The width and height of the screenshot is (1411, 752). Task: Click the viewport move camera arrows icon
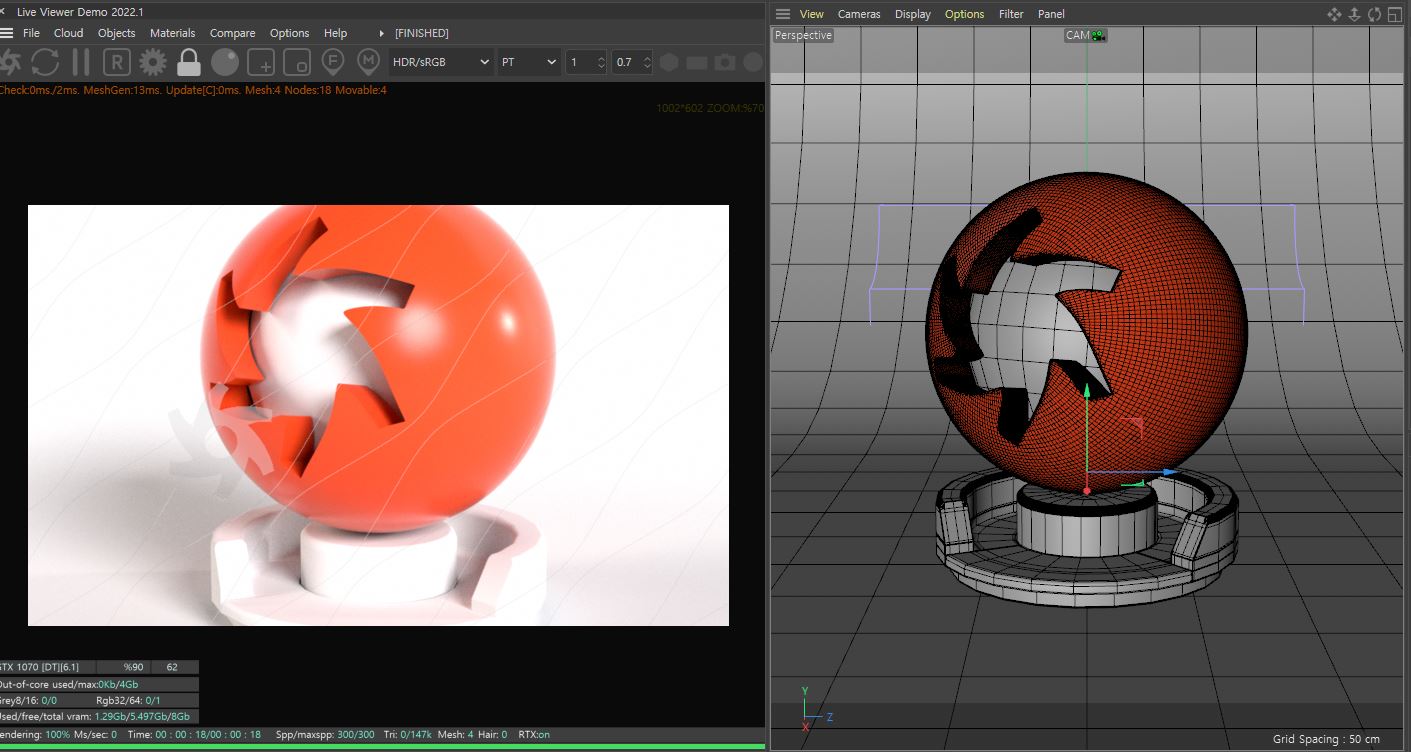[x=1334, y=14]
